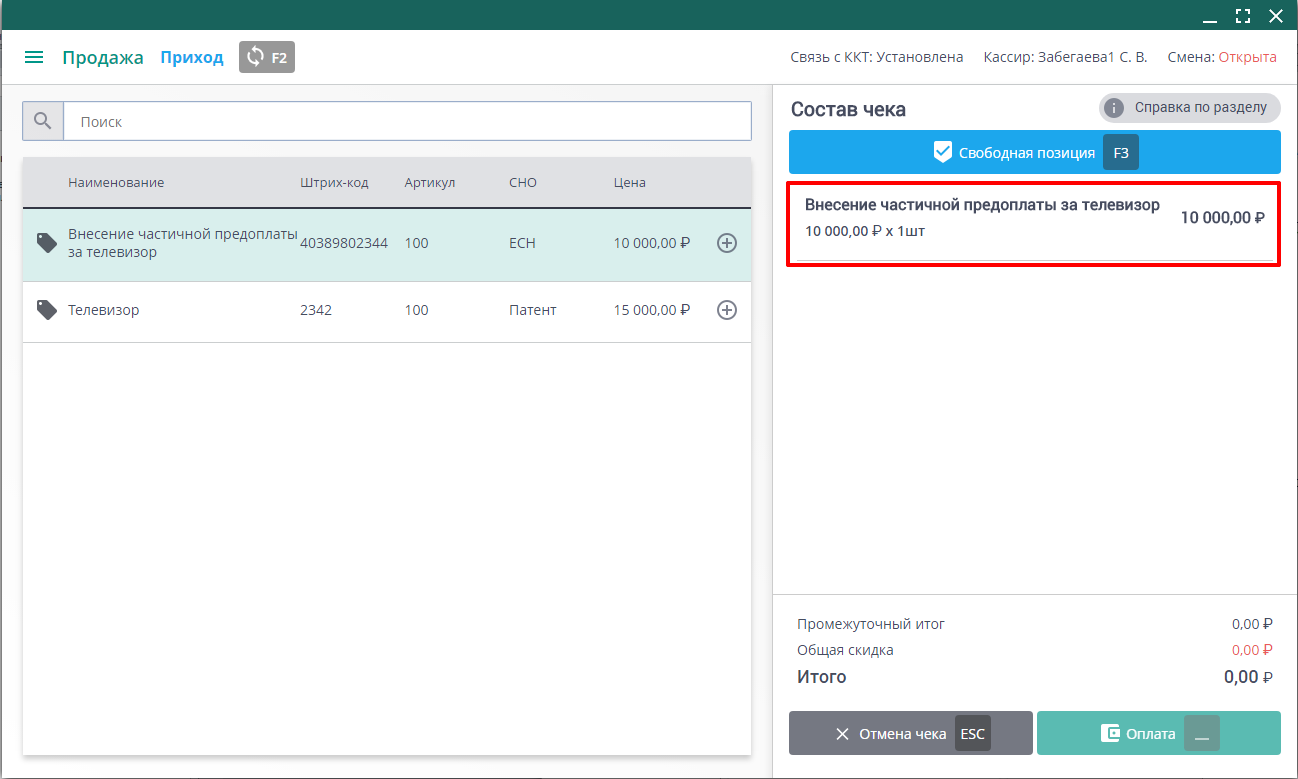Select barcode 2342 cell
Image resolution: width=1298 pixels, height=779 pixels.
click(x=316, y=310)
